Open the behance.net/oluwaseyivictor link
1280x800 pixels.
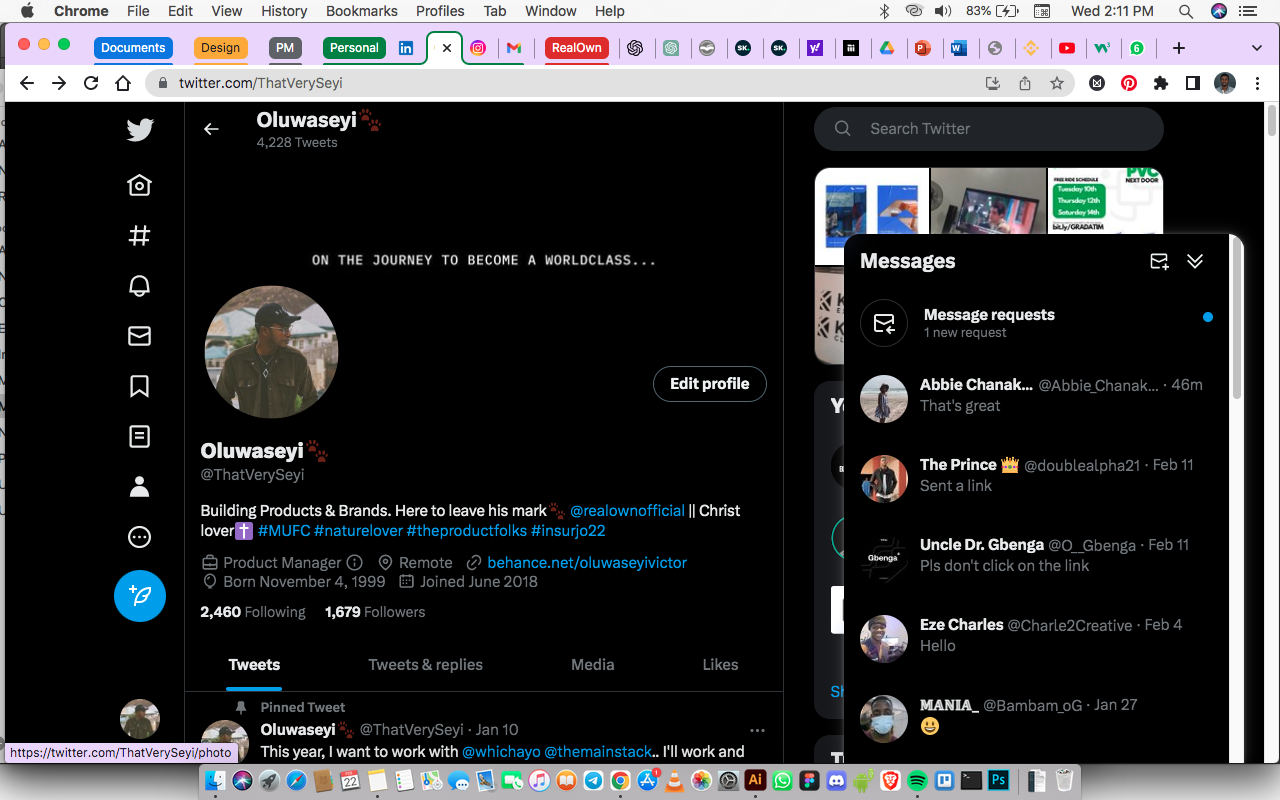(x=587, y=562)
